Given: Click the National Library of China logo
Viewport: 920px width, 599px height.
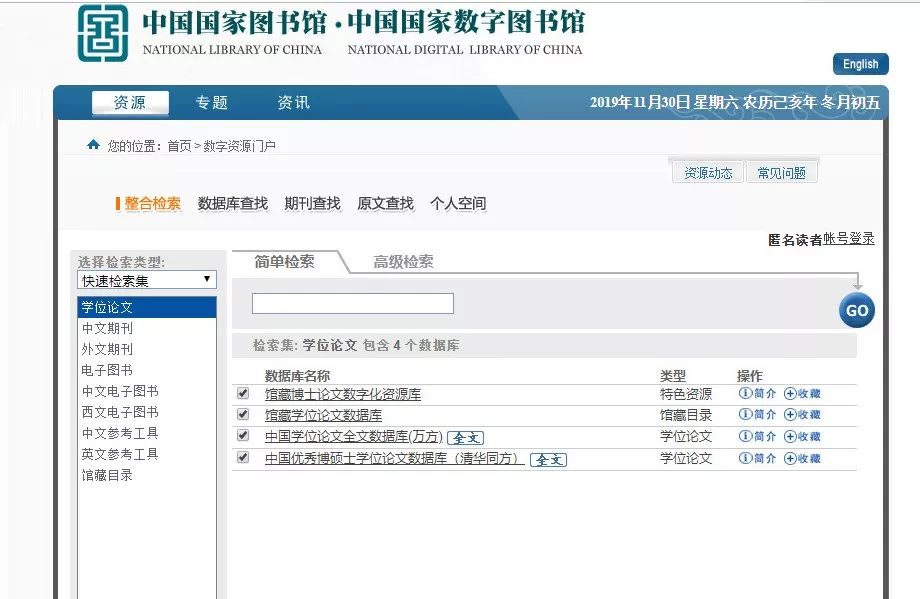Looking at the screenshot, I should point(103,33).
